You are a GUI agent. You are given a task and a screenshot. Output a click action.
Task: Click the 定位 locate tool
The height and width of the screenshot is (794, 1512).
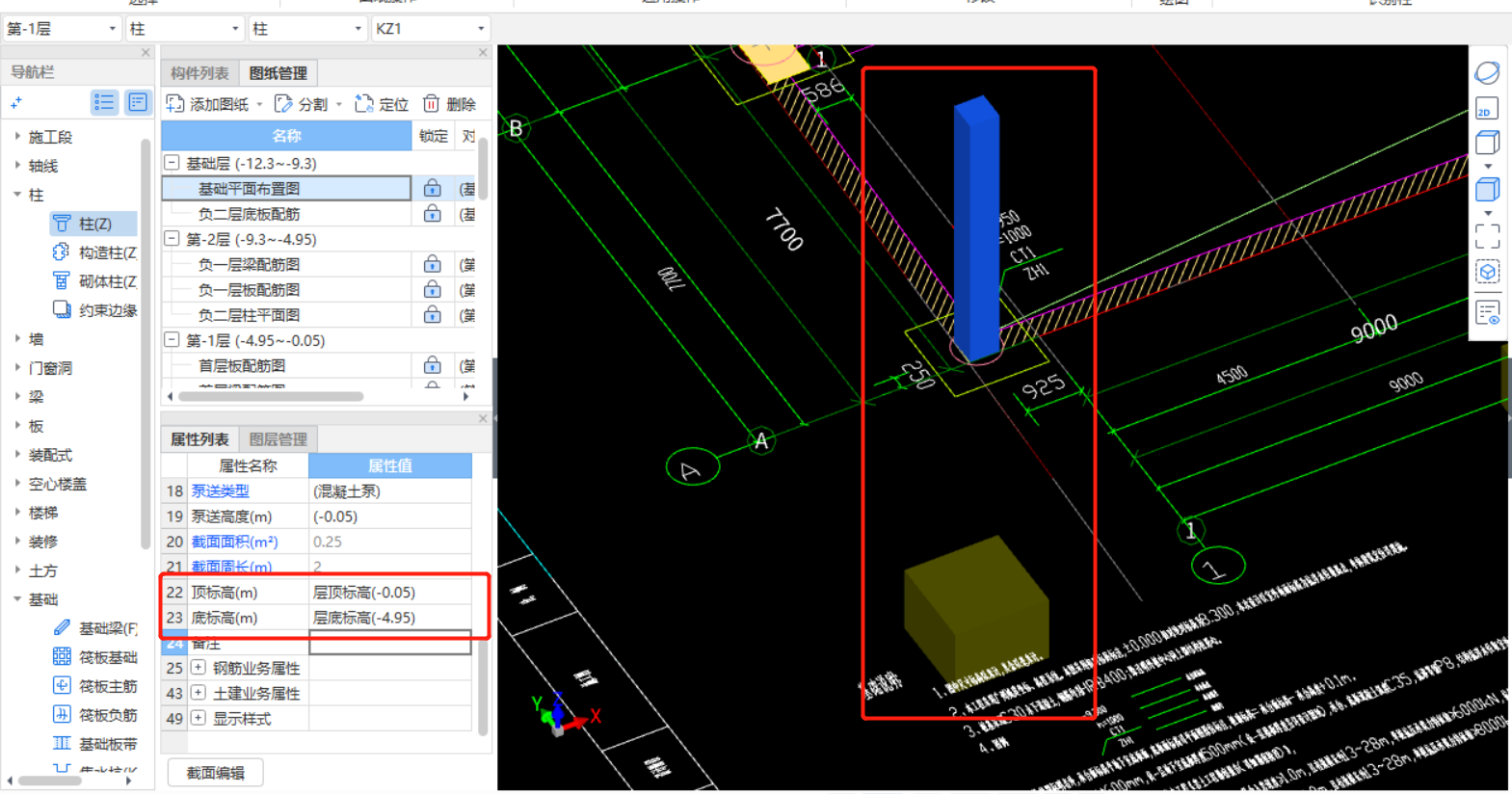coord(383,104)
